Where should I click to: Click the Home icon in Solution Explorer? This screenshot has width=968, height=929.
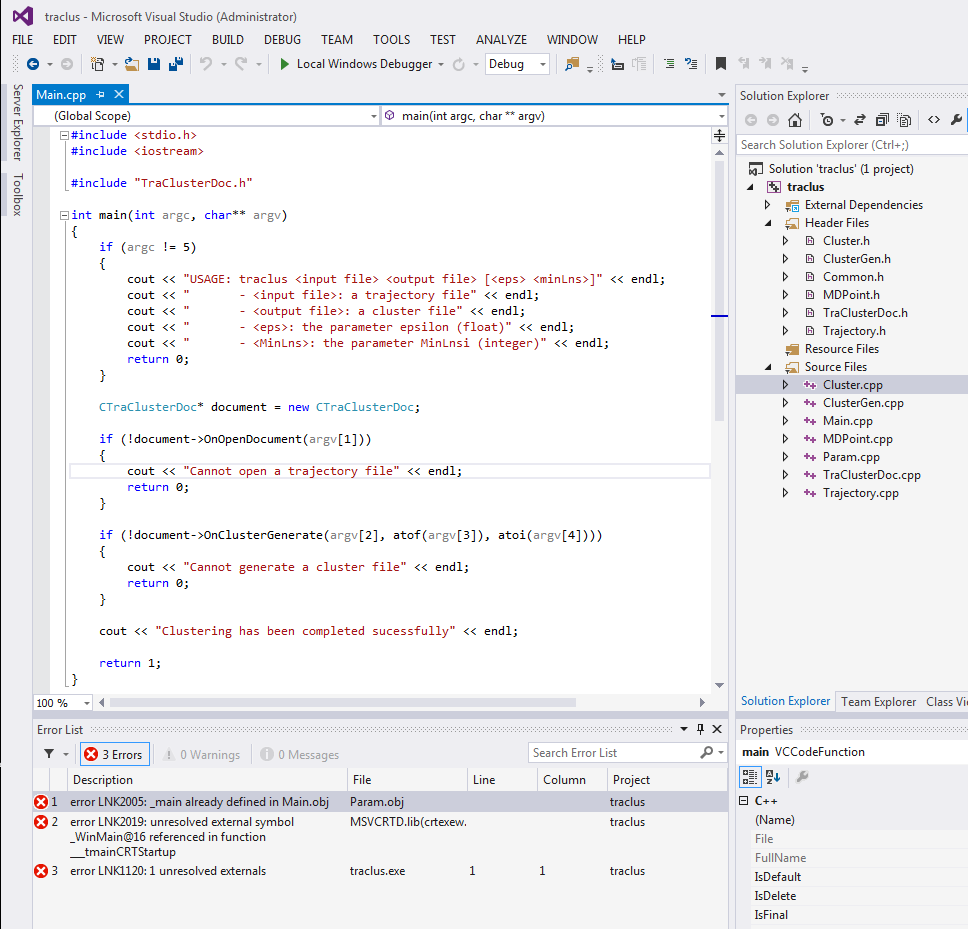(794, 120)
